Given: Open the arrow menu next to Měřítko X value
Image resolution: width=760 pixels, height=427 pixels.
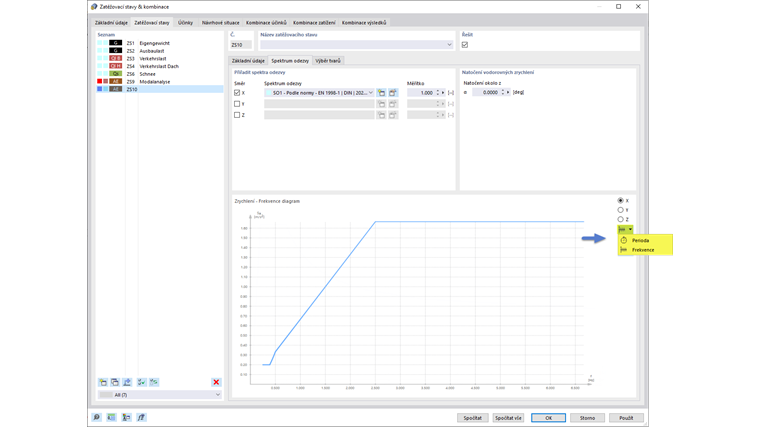Looking at the screenshot, I should click(443, 93).
